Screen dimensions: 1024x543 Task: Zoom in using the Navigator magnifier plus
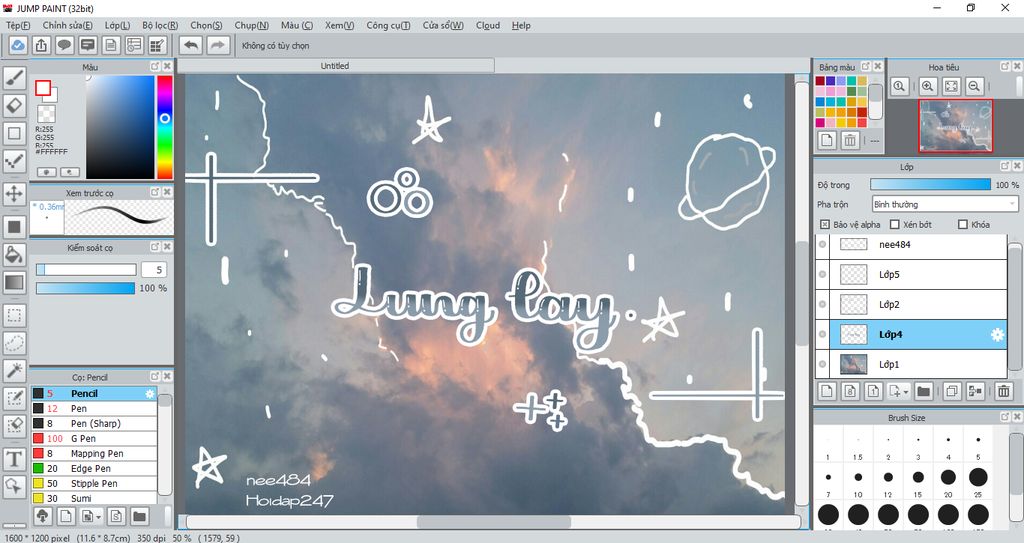pos(927,86)
